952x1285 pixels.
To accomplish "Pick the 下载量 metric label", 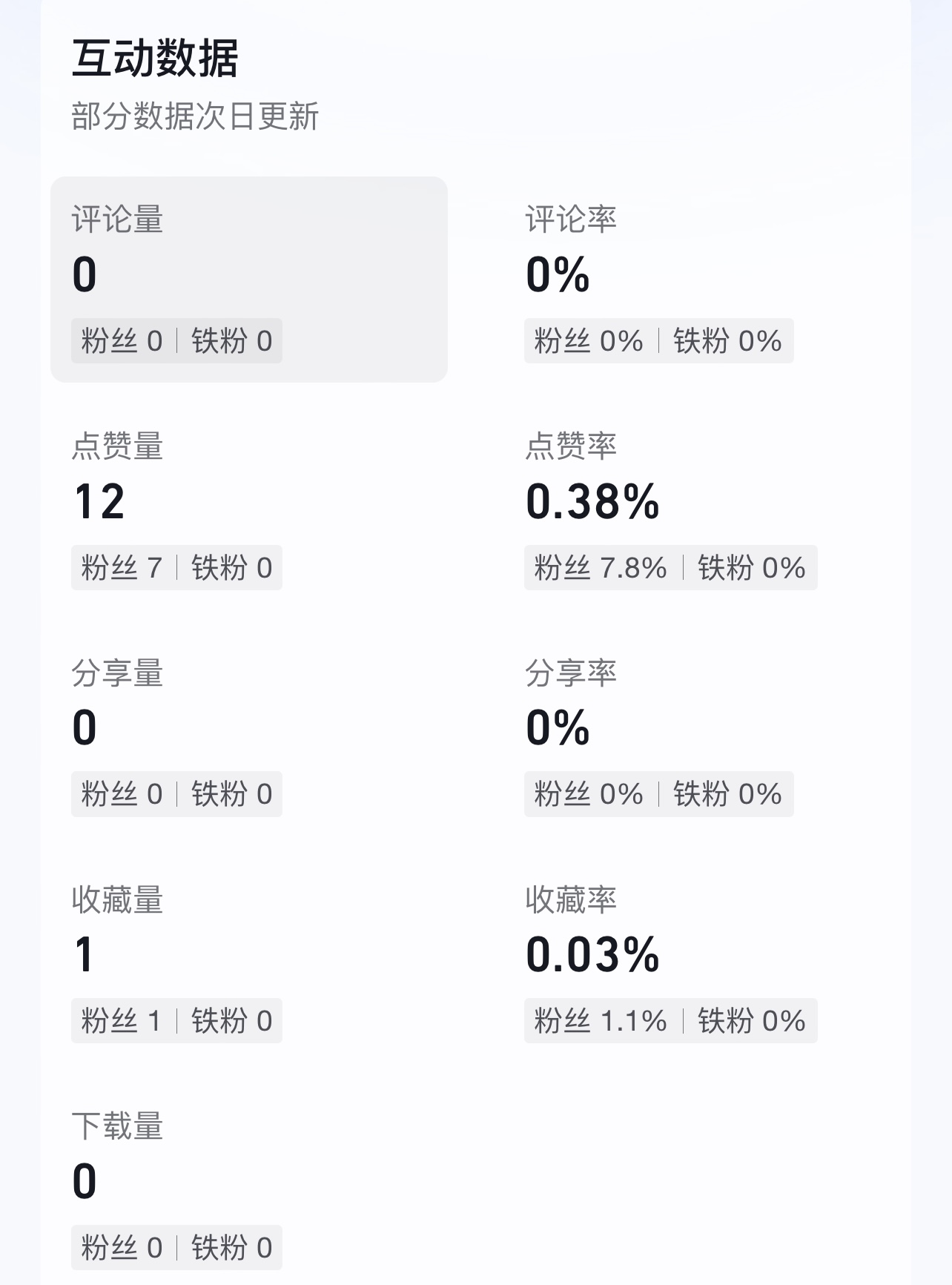I will pos(117,1126).
